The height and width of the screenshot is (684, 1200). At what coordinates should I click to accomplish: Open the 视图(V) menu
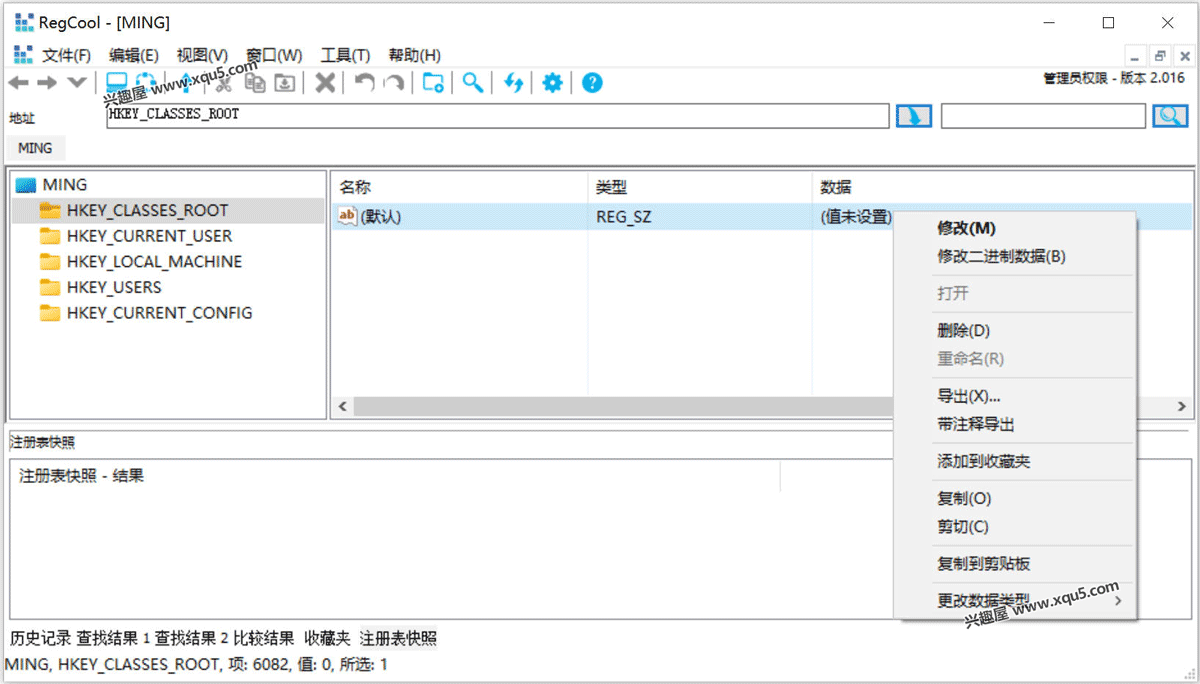point(202,56)
